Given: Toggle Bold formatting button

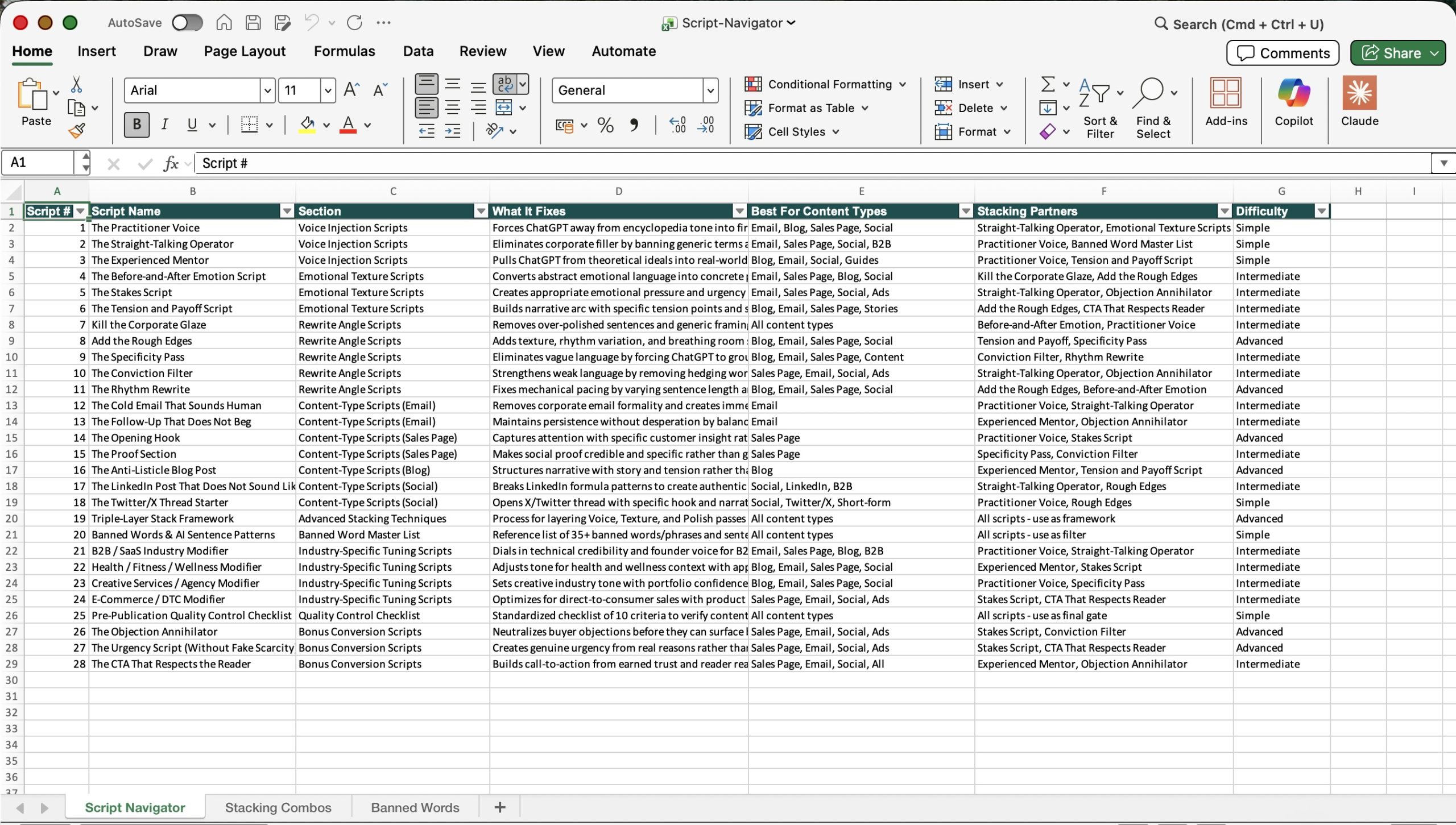Looking at the screenshot, I should coord(136,125).
